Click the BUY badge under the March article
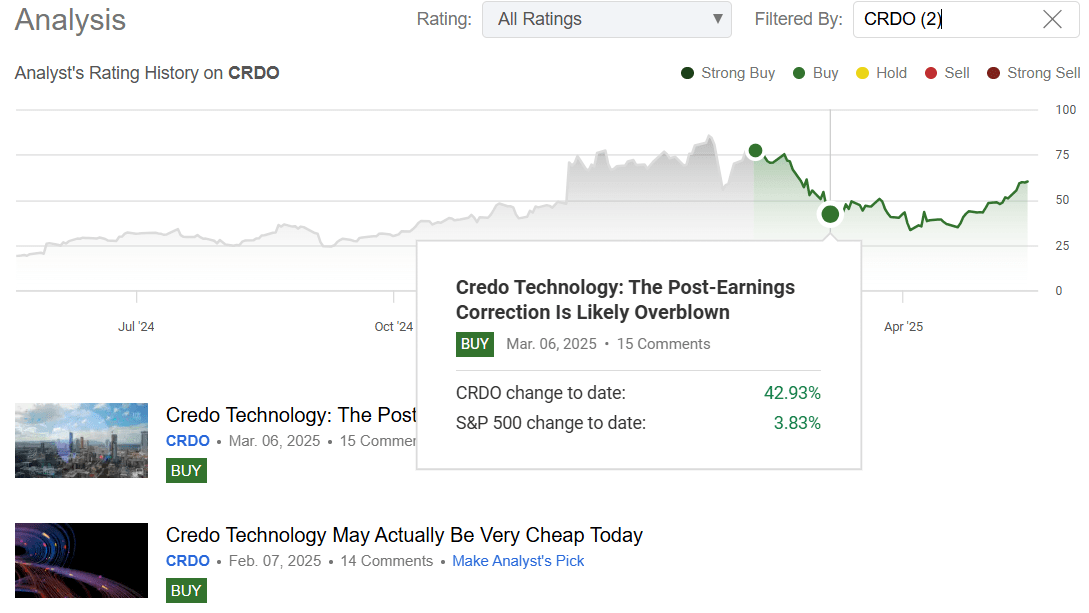The height and width of the screenshot is (613, 1089). (186, 470)
